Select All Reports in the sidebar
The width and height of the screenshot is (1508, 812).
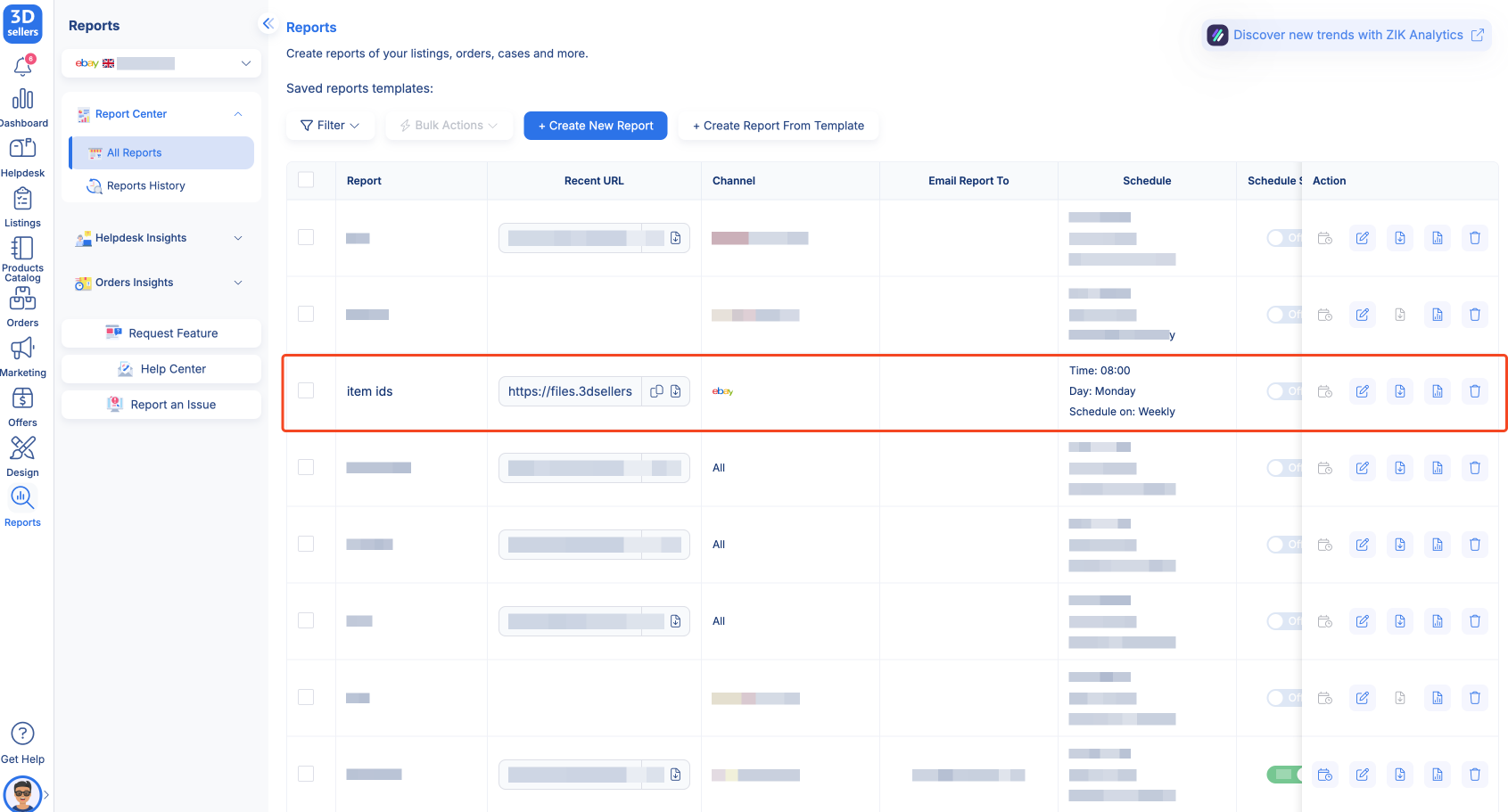(x=134, y=152)
